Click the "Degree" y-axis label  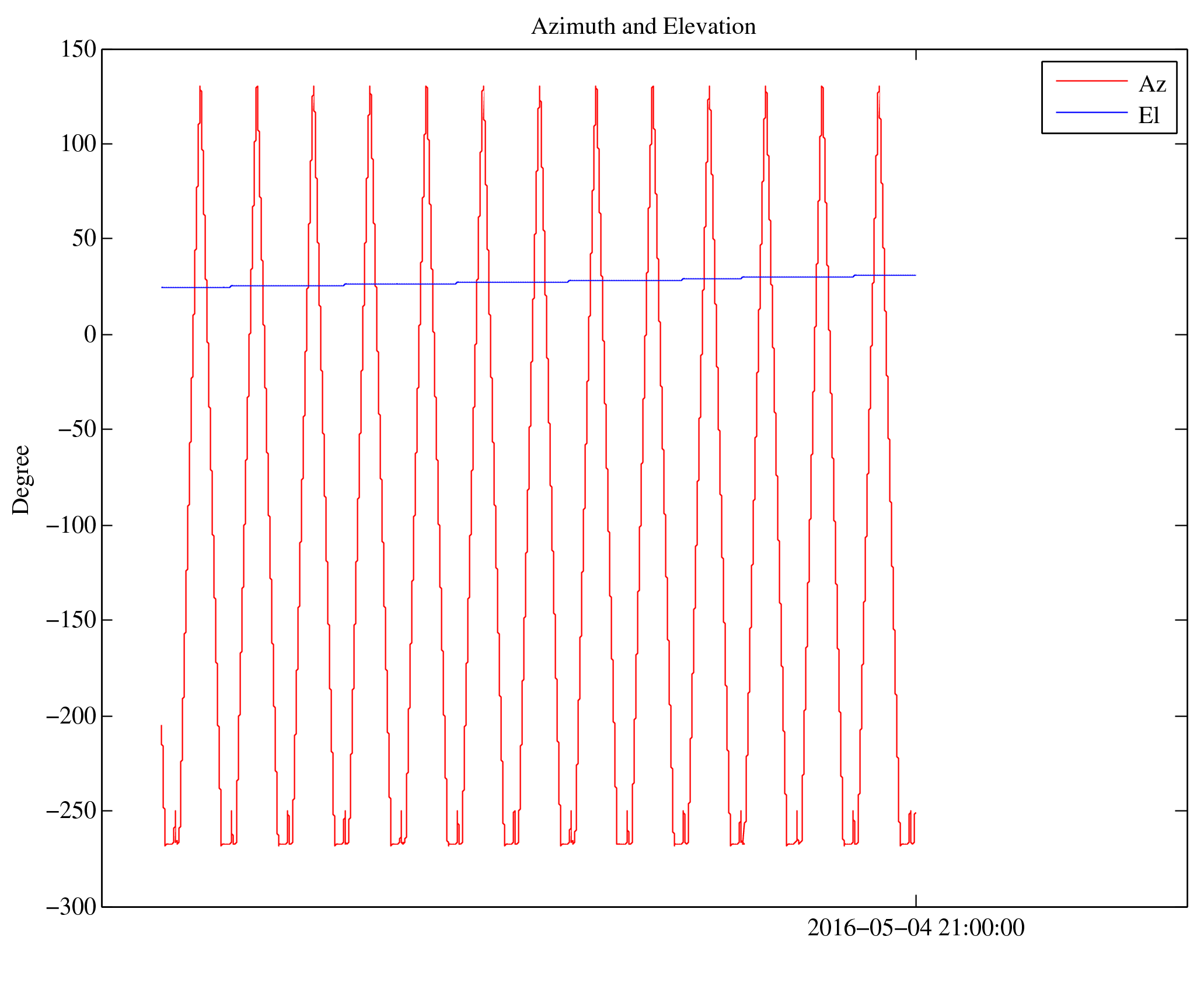pyautogui.click(x=22, y=480)
